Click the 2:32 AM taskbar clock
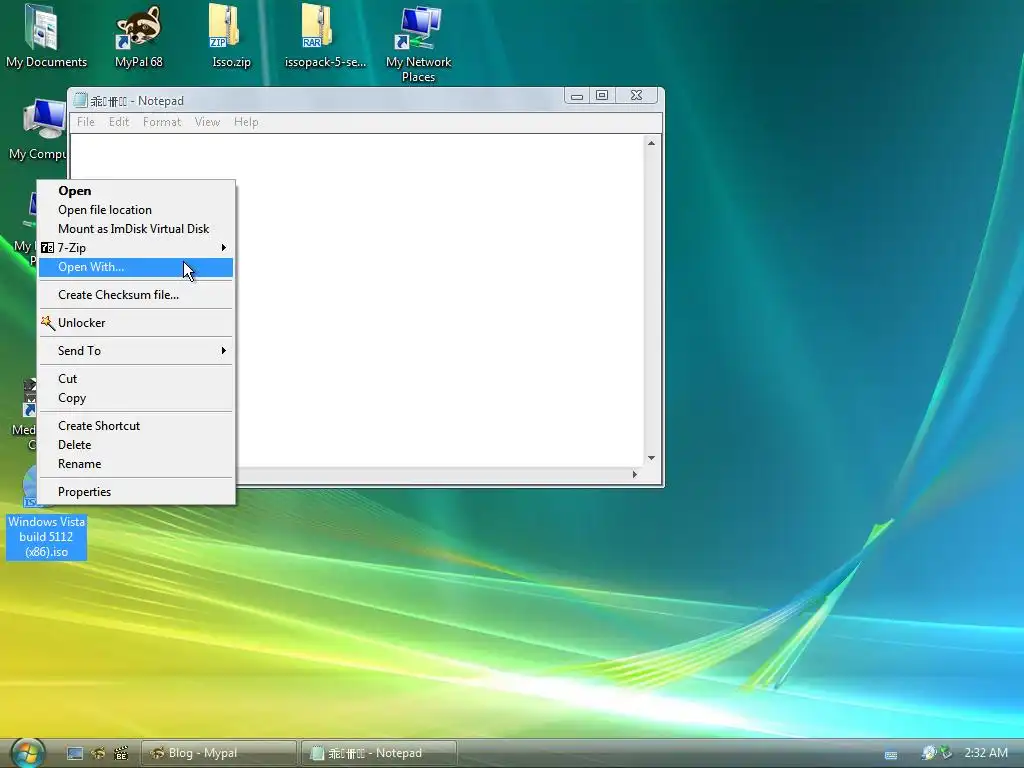Screen dimensions: 1024x768 pos(985,753)
